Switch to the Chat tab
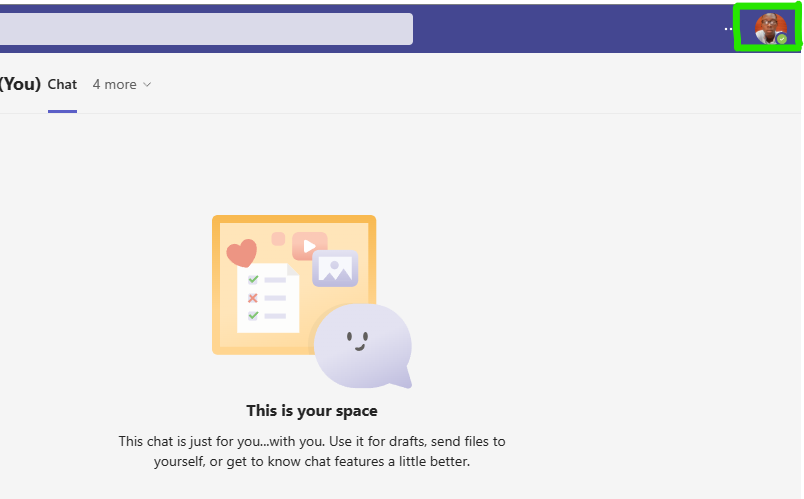The height and width of the screenshot is (499, 804). (x=62, y=85)
